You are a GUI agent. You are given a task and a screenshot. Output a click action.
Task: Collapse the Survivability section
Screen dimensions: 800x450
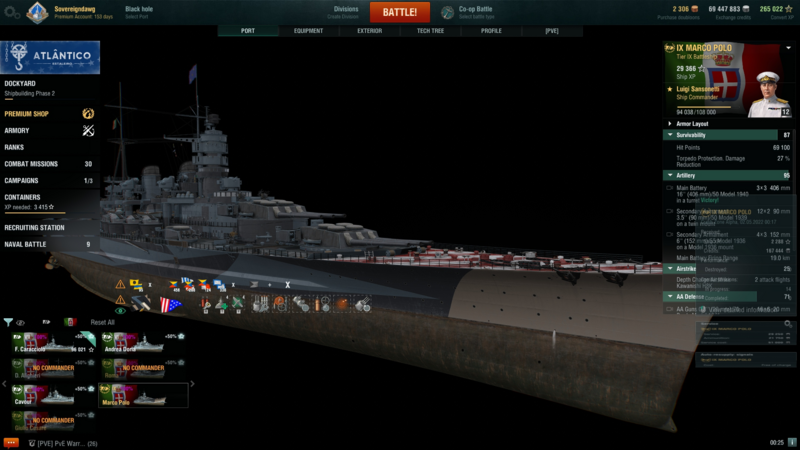coord(669,135)
